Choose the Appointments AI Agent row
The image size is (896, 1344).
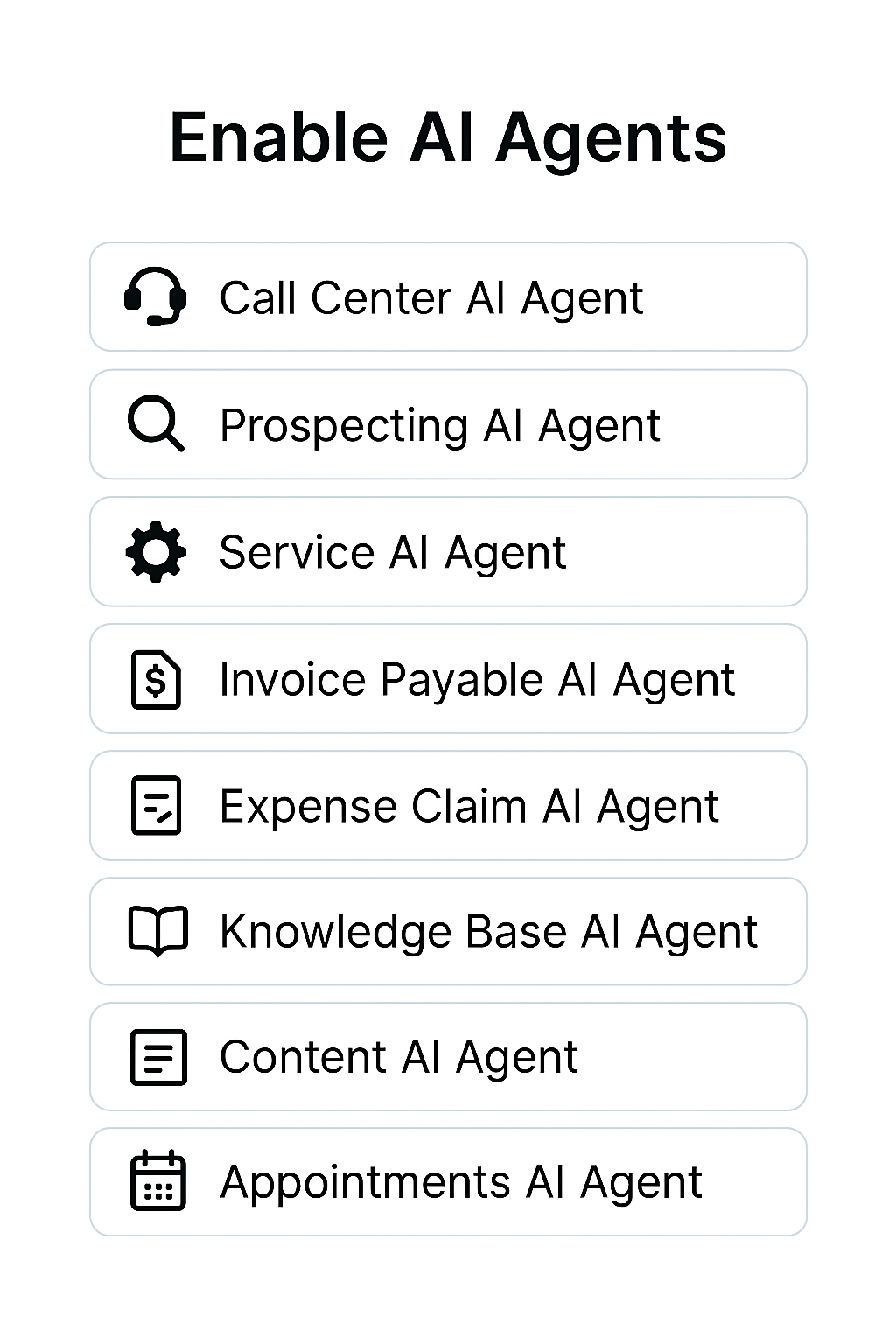448,1181
